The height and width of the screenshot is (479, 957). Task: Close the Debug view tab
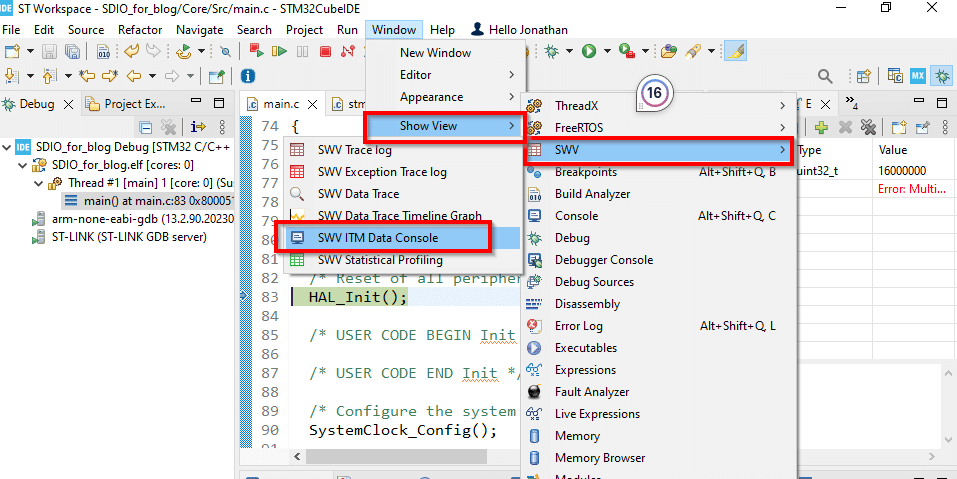[68, 104]
